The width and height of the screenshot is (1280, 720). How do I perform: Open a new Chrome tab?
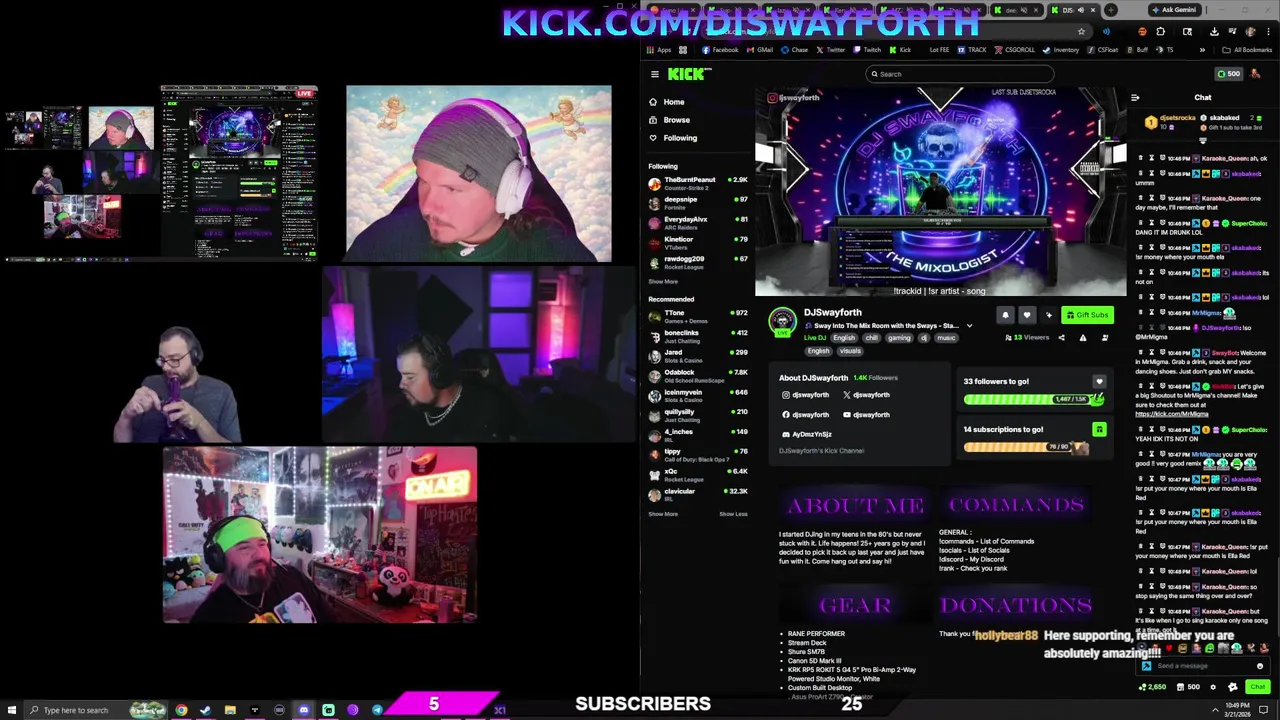[1112, 10]
